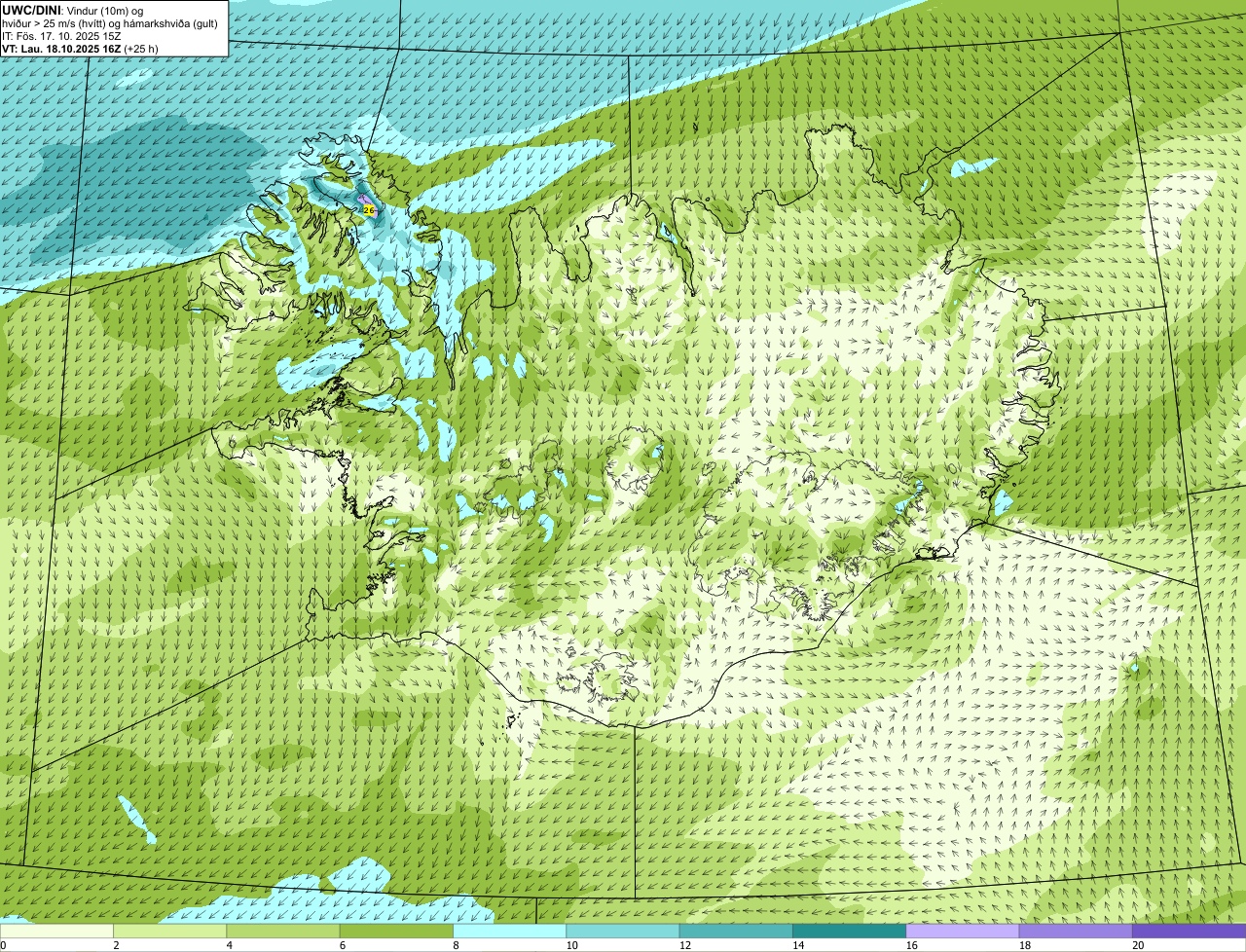Click the legend value '8'
Viewport: 1246px width, 952px height.
tap(456, 945)
